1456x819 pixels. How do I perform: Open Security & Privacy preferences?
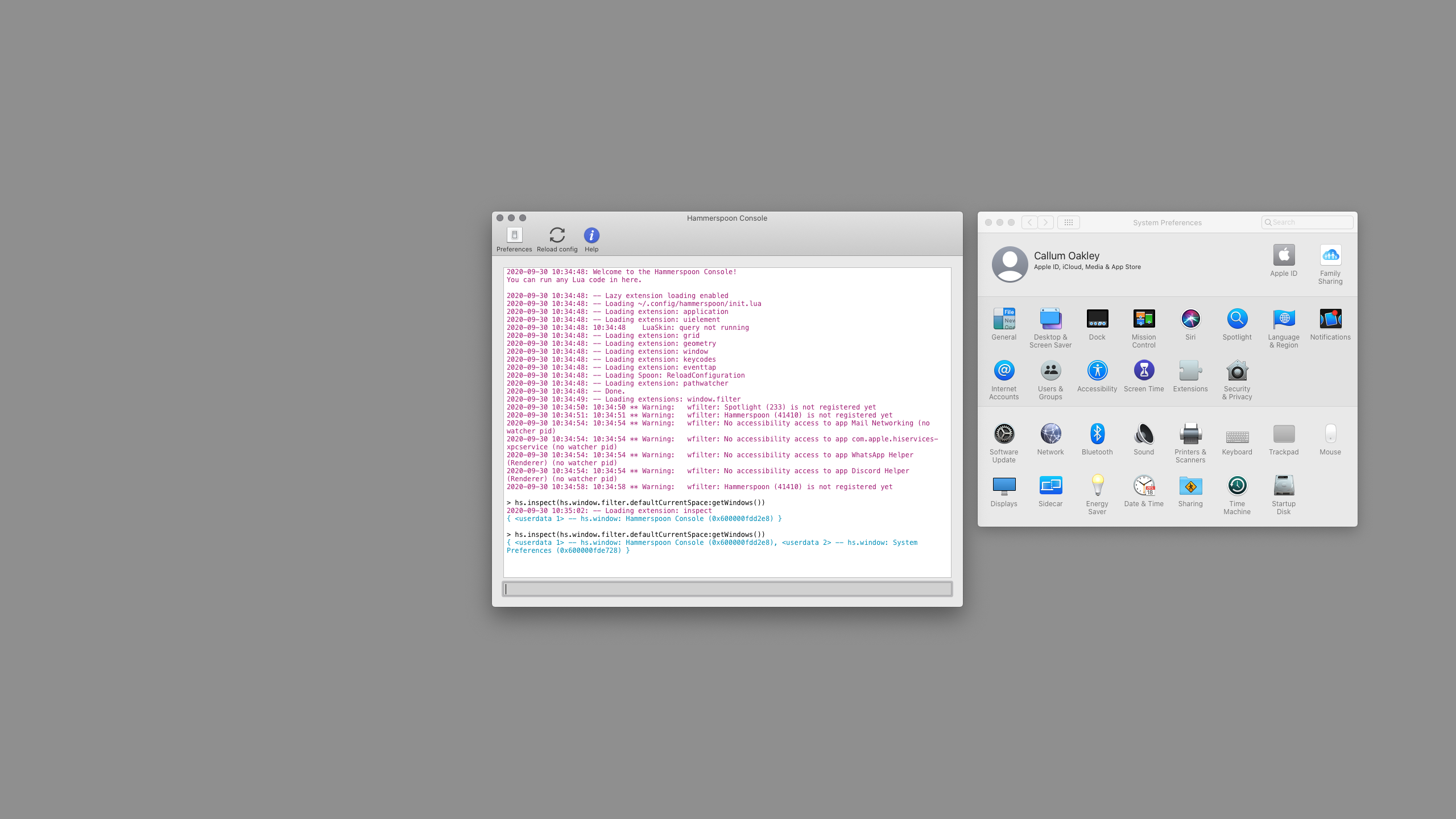(x=1237, y=380)
